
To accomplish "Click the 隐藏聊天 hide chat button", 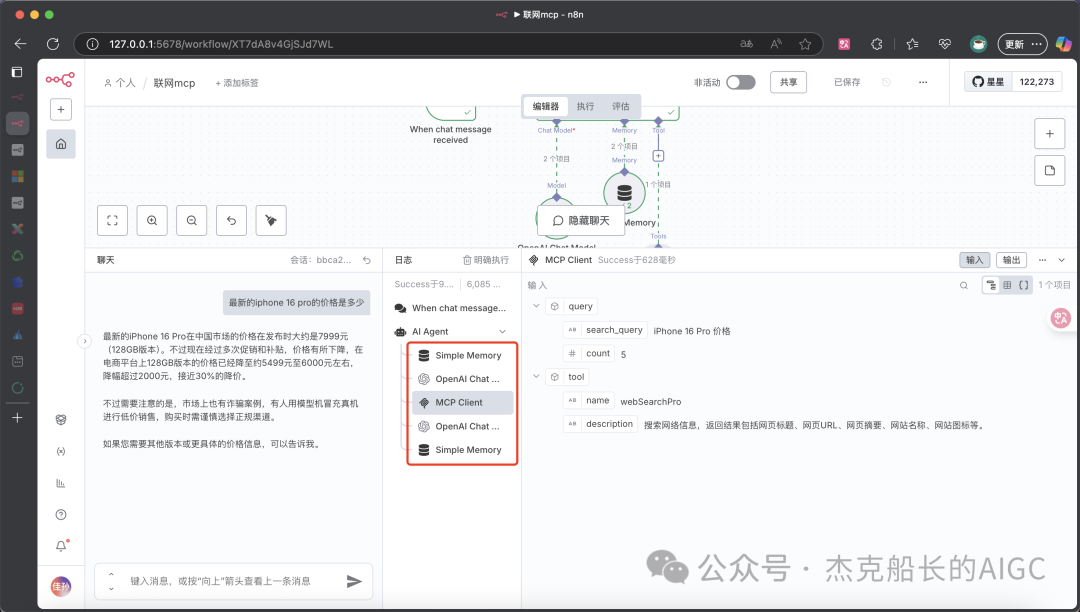I will pos(581,220).
